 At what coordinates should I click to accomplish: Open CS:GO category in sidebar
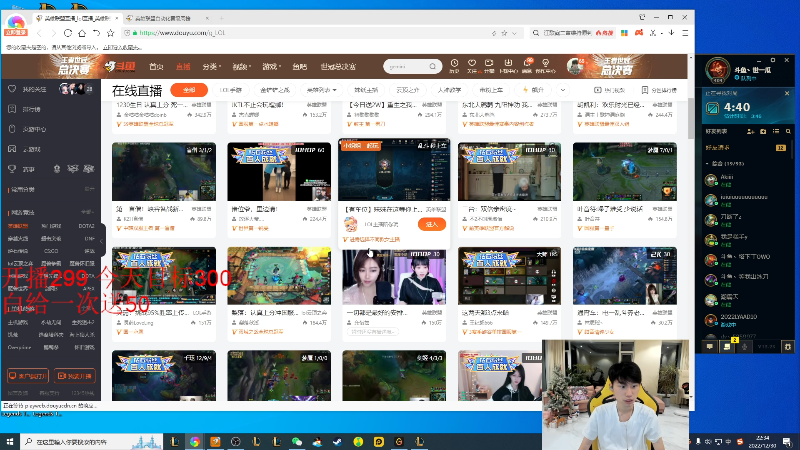click(51, 251)
